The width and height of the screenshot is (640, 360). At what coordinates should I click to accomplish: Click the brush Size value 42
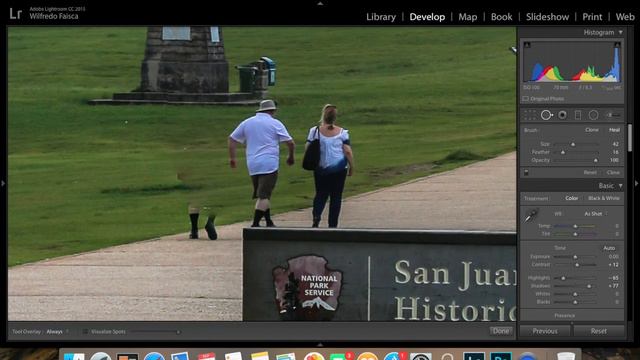point(616,144)
